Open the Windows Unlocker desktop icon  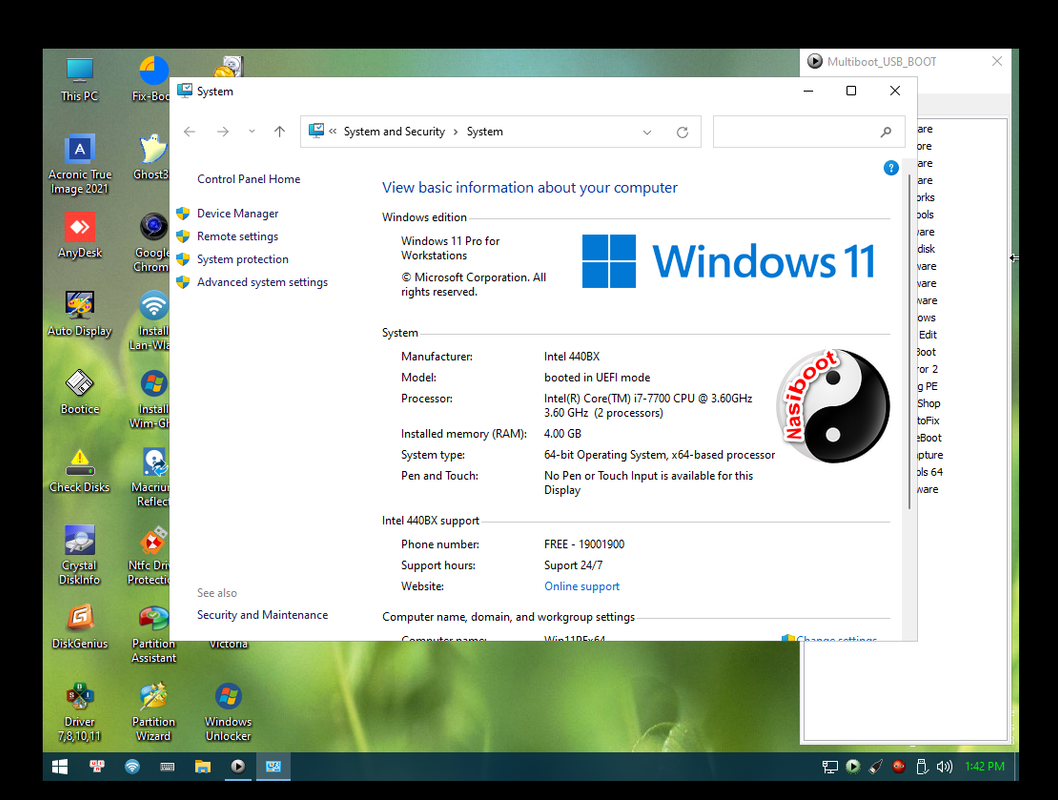pyautogui.click(x=228, y=711)
